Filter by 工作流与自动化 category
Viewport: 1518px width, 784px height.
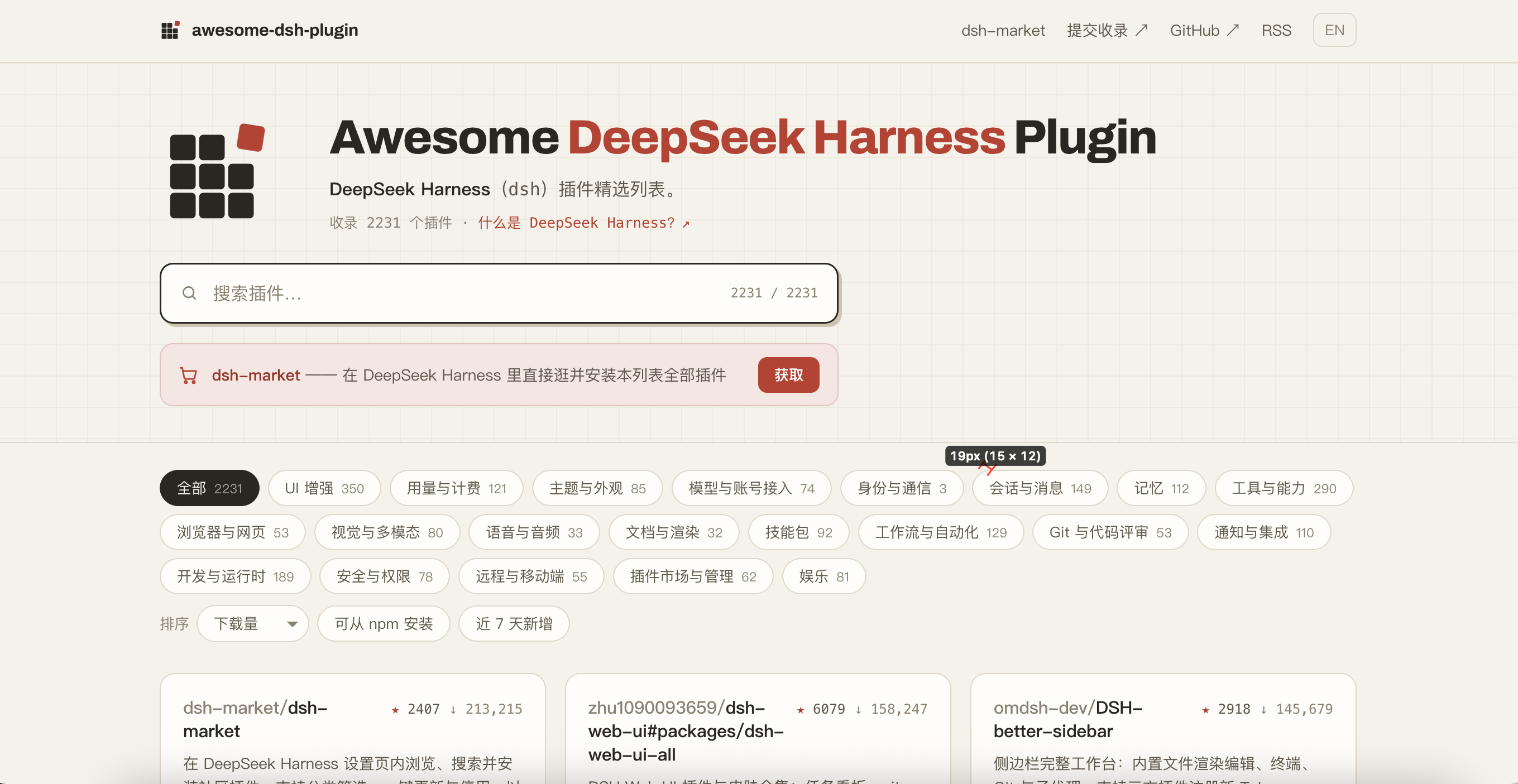941,532
